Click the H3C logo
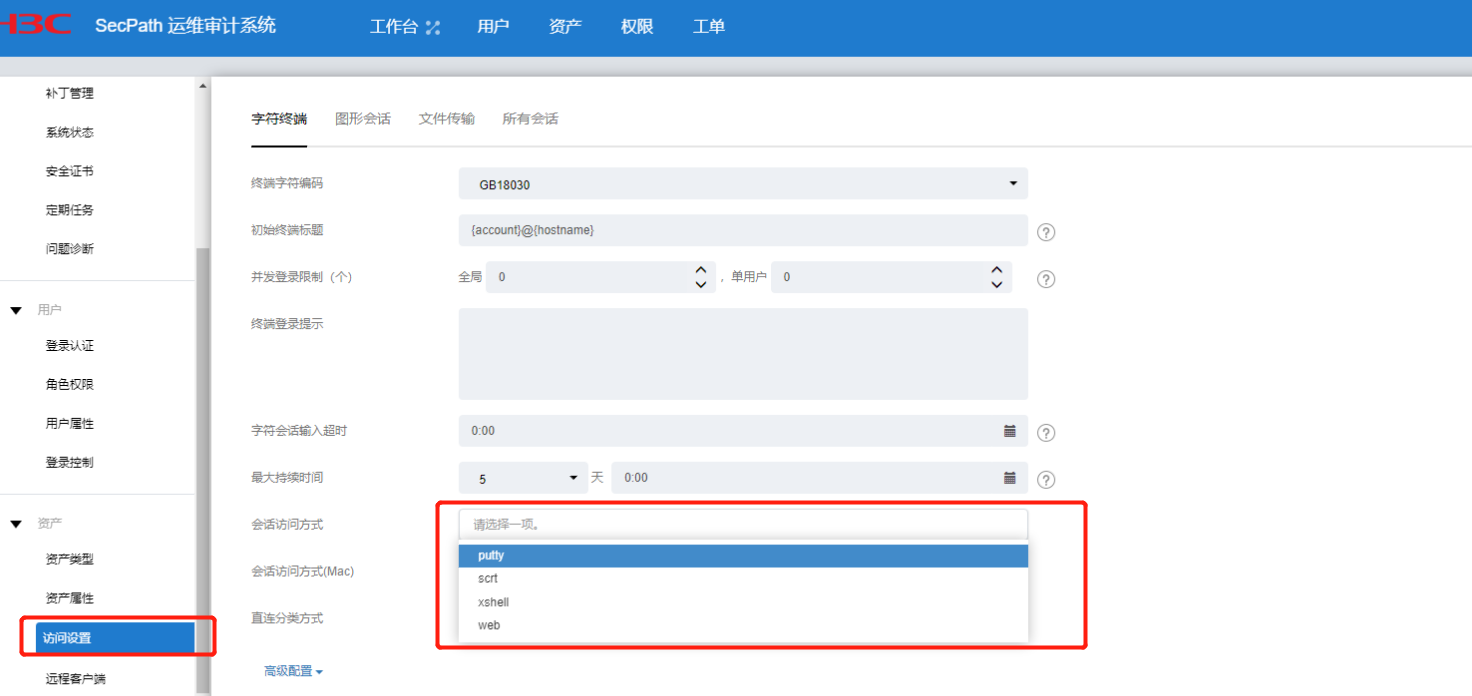1472x696 pixels. [37, 24]
